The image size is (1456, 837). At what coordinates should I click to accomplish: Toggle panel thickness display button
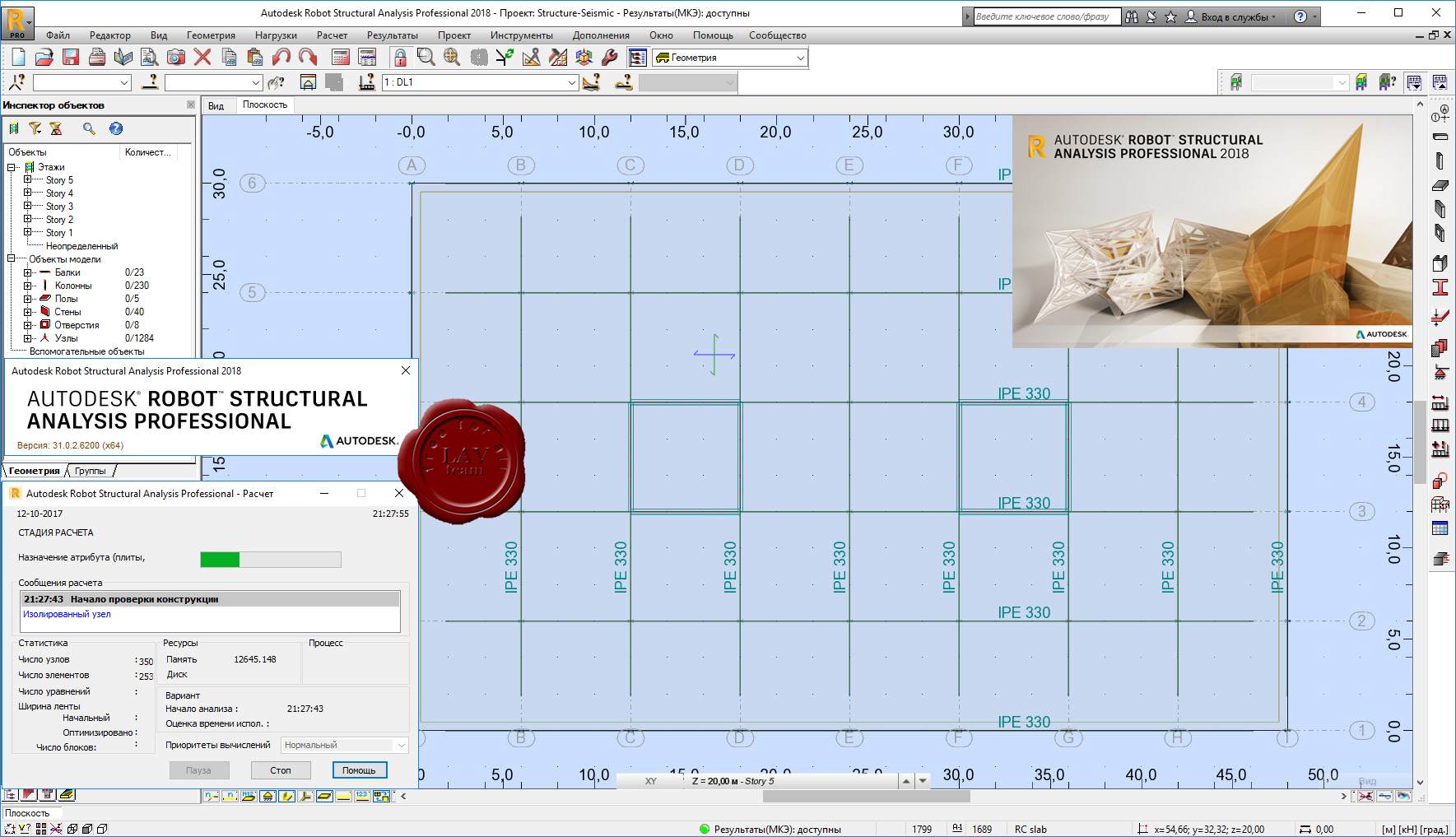click(325, 796)
